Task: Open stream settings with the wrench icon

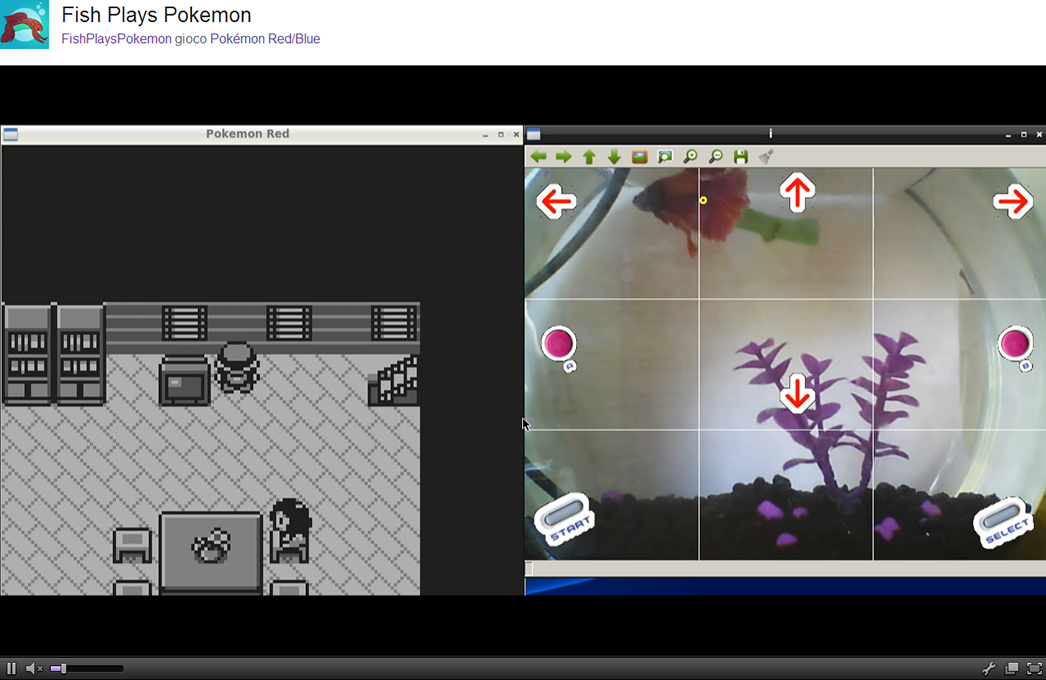Action: (989, 668)
